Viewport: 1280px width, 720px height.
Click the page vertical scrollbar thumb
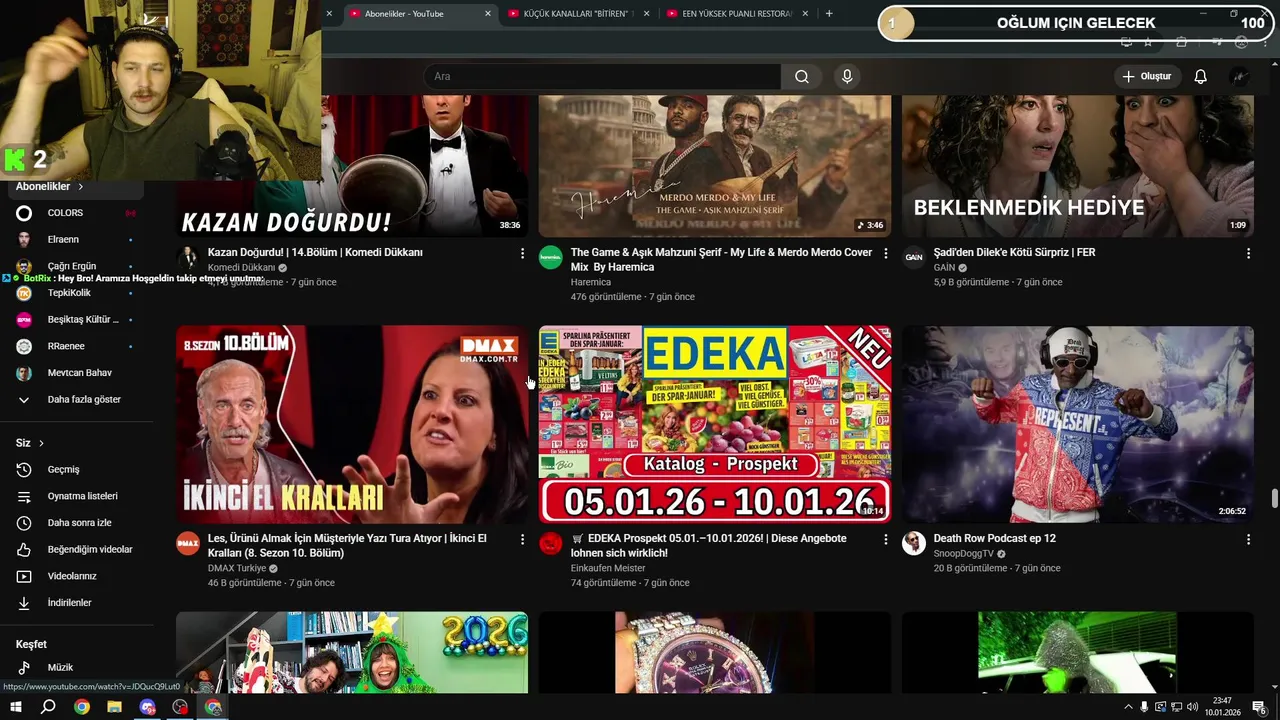point(1274,499)
